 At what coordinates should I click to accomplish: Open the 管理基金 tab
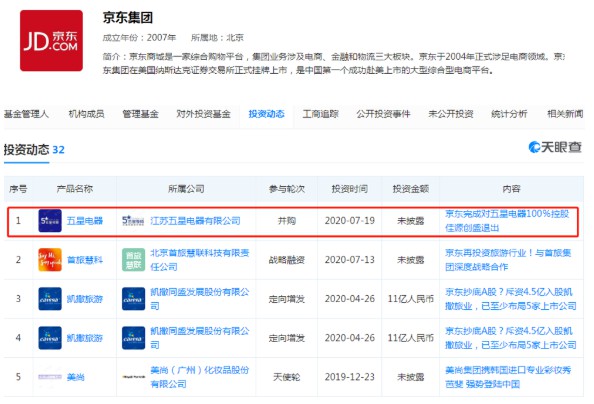140,114
